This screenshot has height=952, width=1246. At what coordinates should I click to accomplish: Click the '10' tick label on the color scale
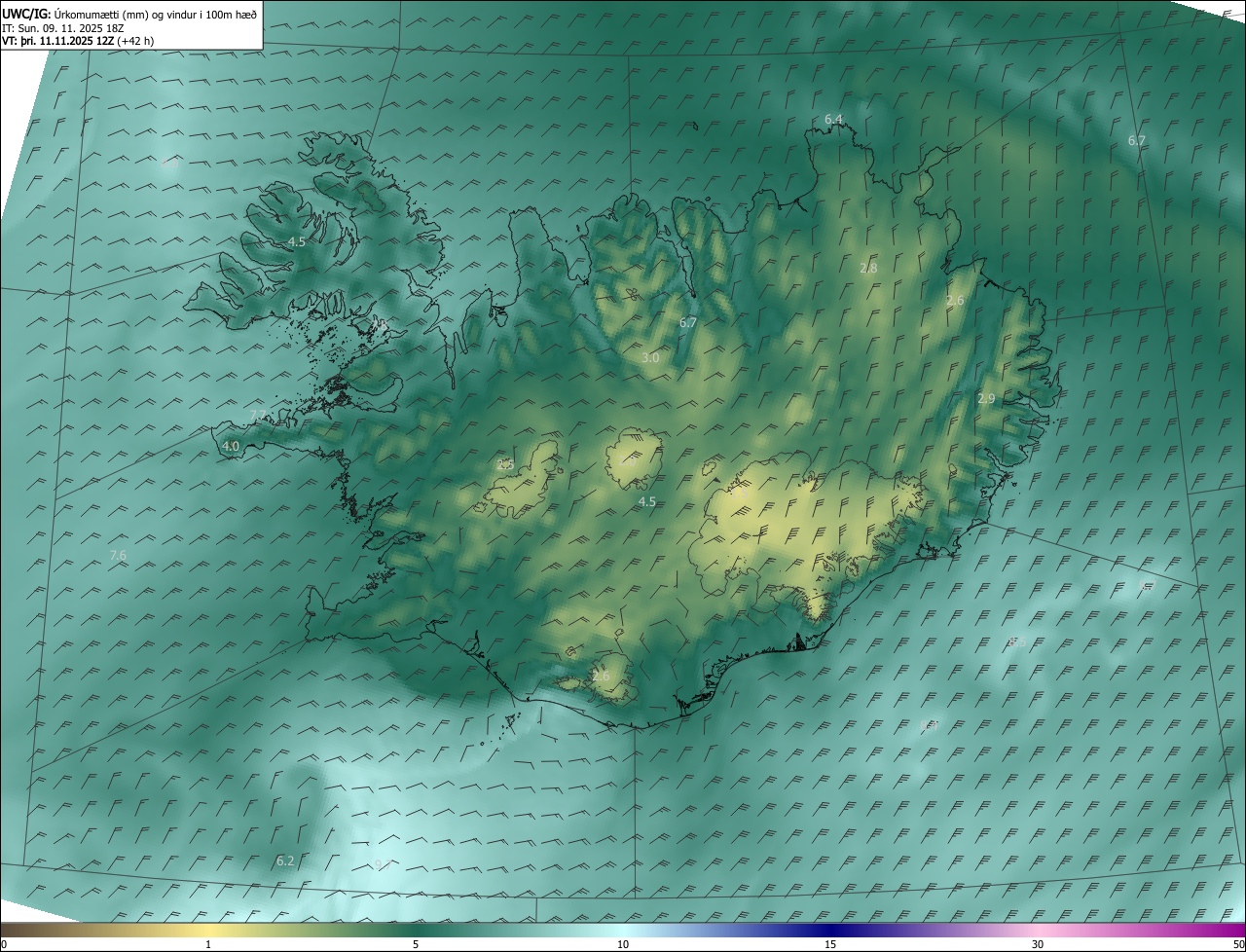pos(623,944)
